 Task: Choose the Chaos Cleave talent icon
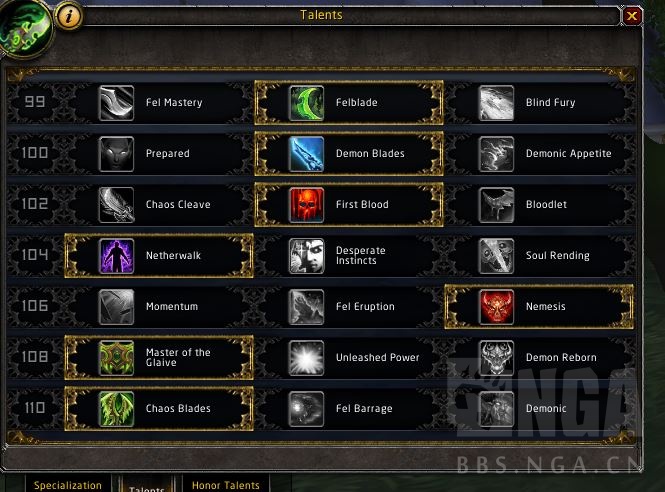pos(116,205)
